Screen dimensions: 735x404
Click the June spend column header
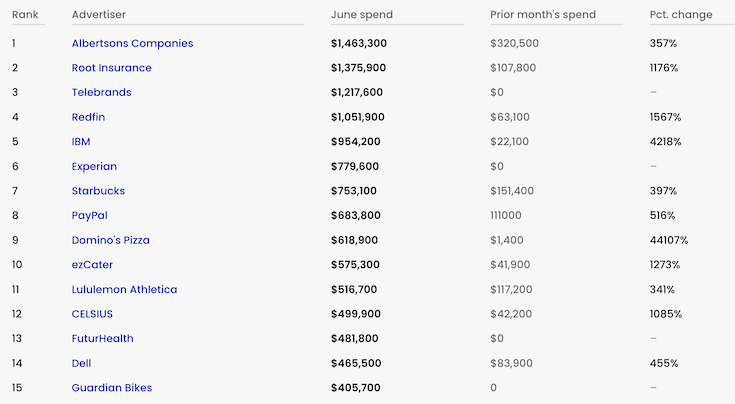361,15
